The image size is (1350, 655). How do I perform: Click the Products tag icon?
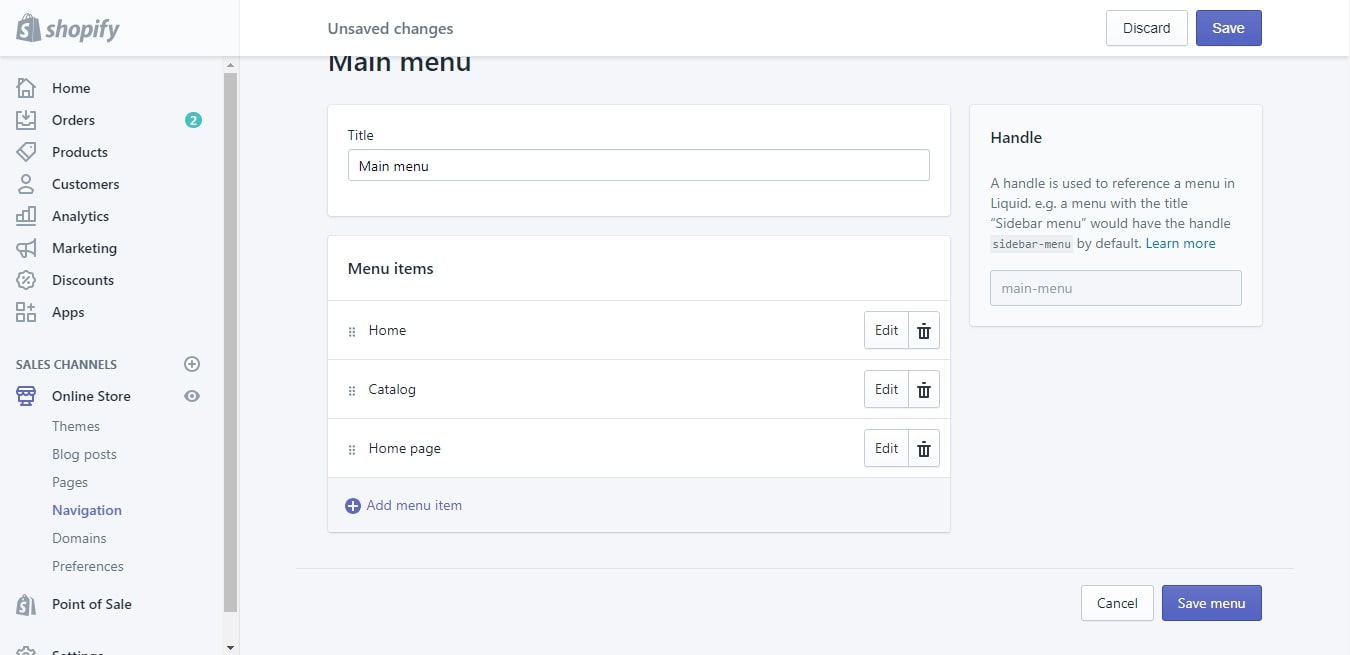pyautogui.click(x=26, y=152)
